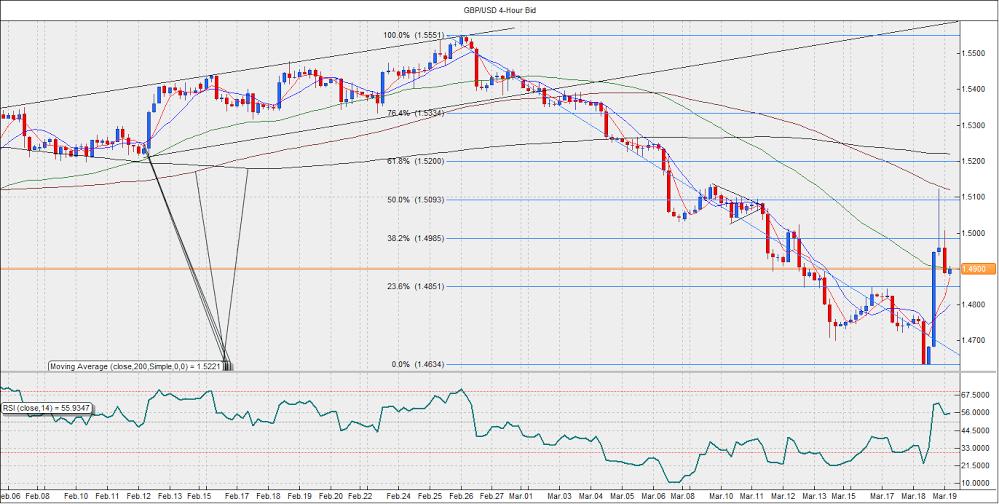Screen dimensions: 999x504
Task: Click the 33.0000 RSI axis value
Action: pos(977,449)
